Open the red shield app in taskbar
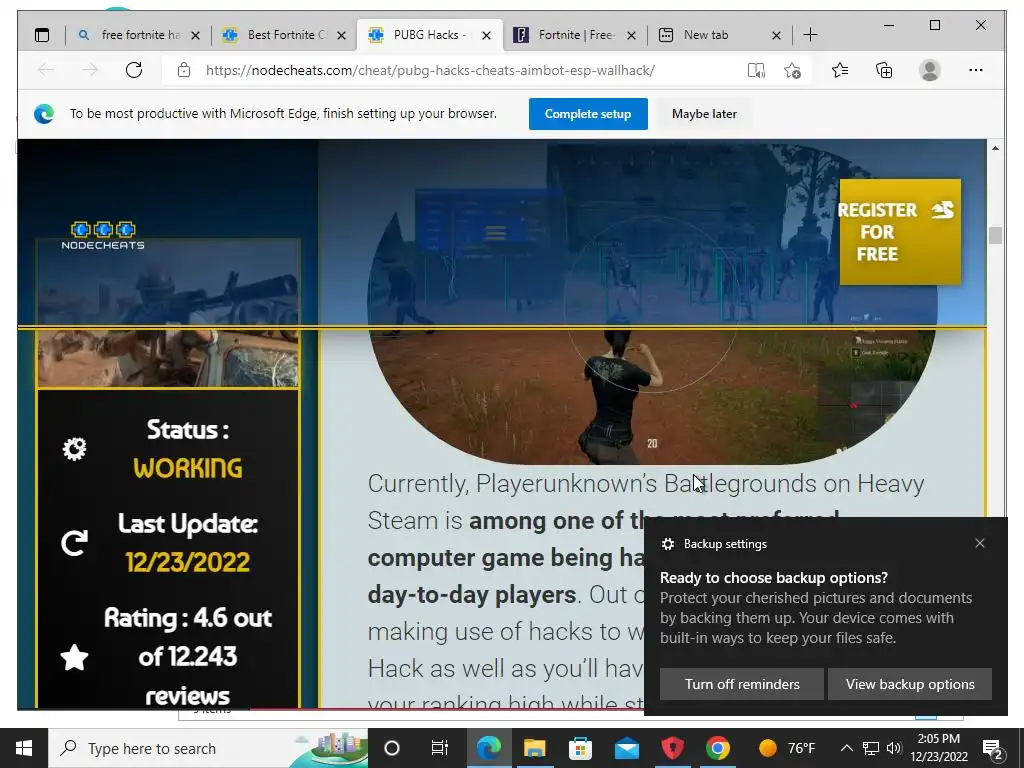This screenshot has width=1024, height=768. click(672, 748)
